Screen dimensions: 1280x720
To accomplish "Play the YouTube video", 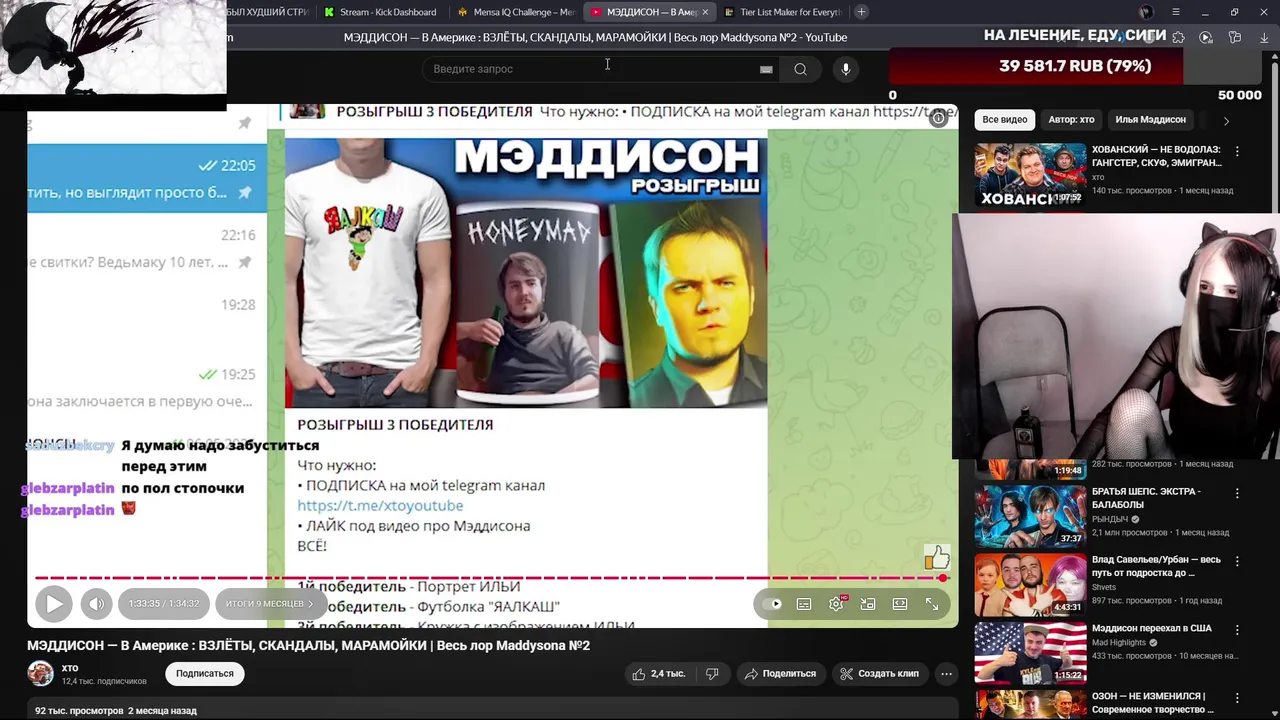I will click(54, 603).
